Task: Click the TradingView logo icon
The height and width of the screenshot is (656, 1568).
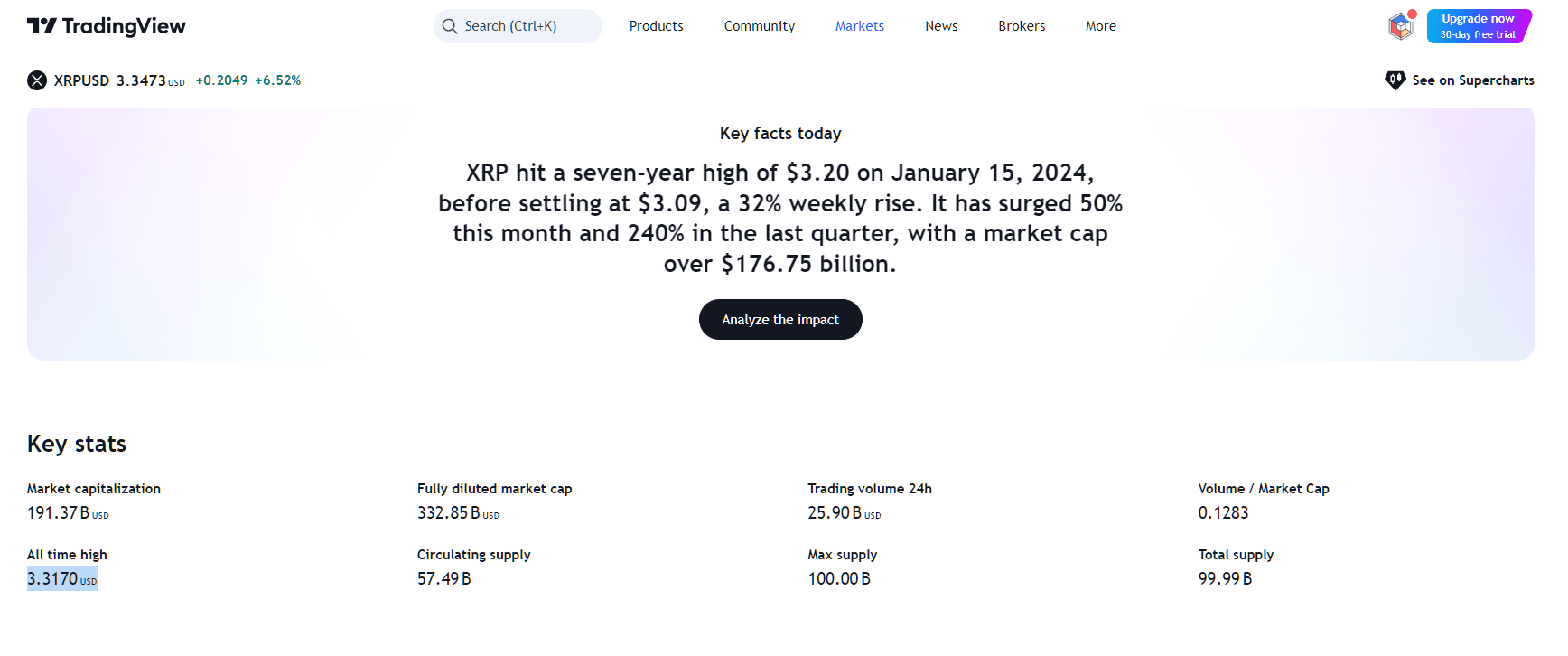Action: coord(42,26)
